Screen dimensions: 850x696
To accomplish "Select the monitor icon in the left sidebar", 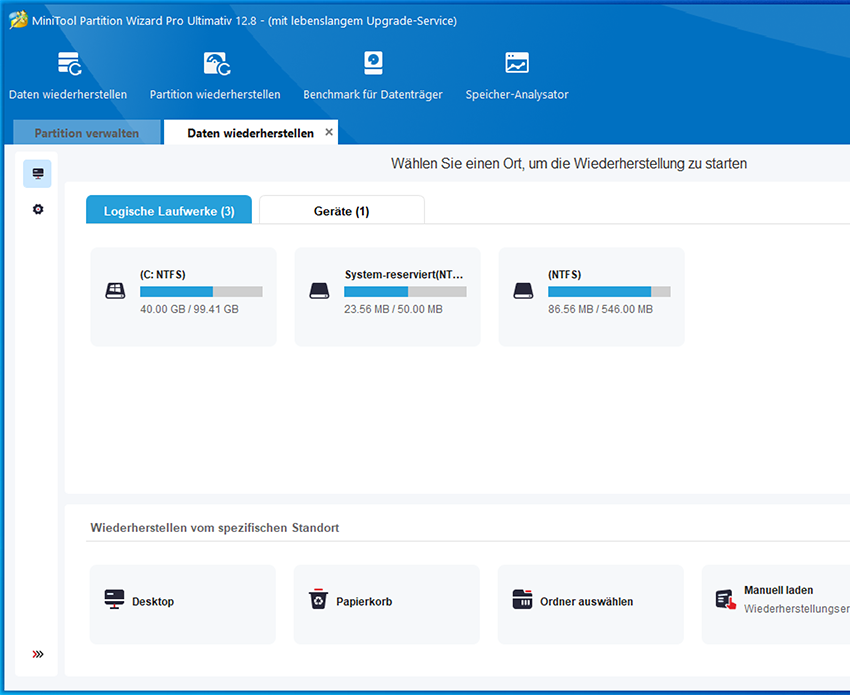I will [38, 174].
